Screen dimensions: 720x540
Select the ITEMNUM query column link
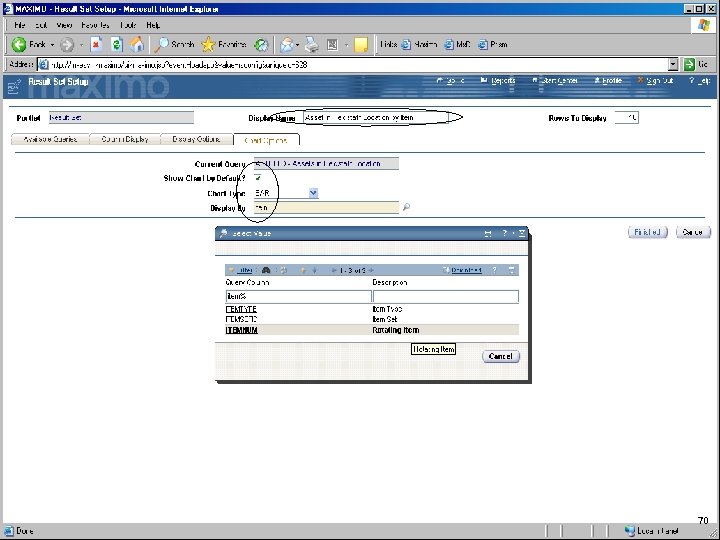pos(242,330)
